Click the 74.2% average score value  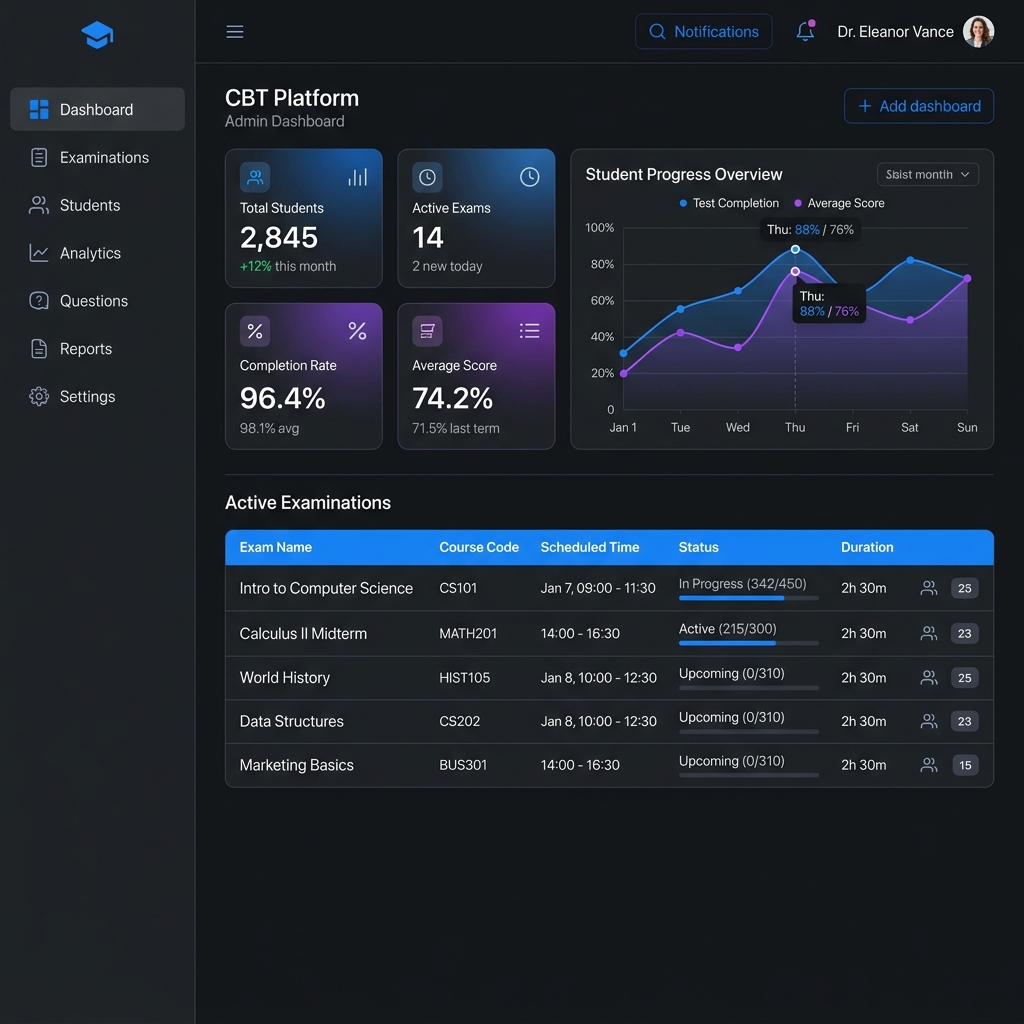[x=452, y=398]
